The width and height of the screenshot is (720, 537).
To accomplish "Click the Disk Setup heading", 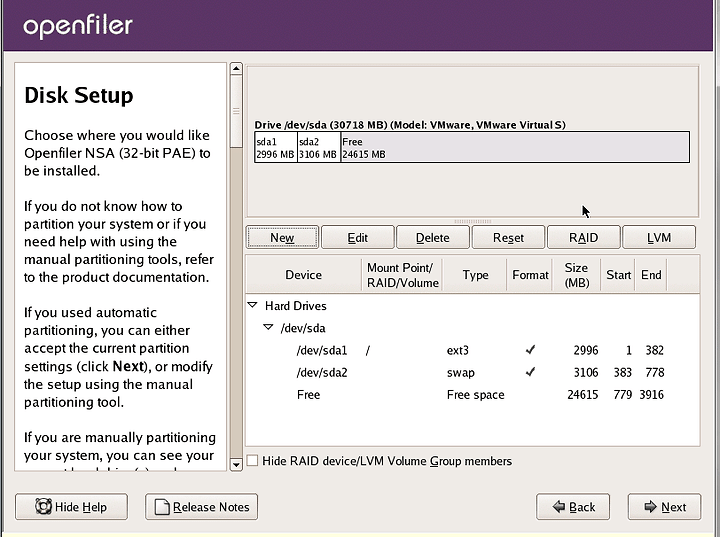I will (x=79, y=96).
